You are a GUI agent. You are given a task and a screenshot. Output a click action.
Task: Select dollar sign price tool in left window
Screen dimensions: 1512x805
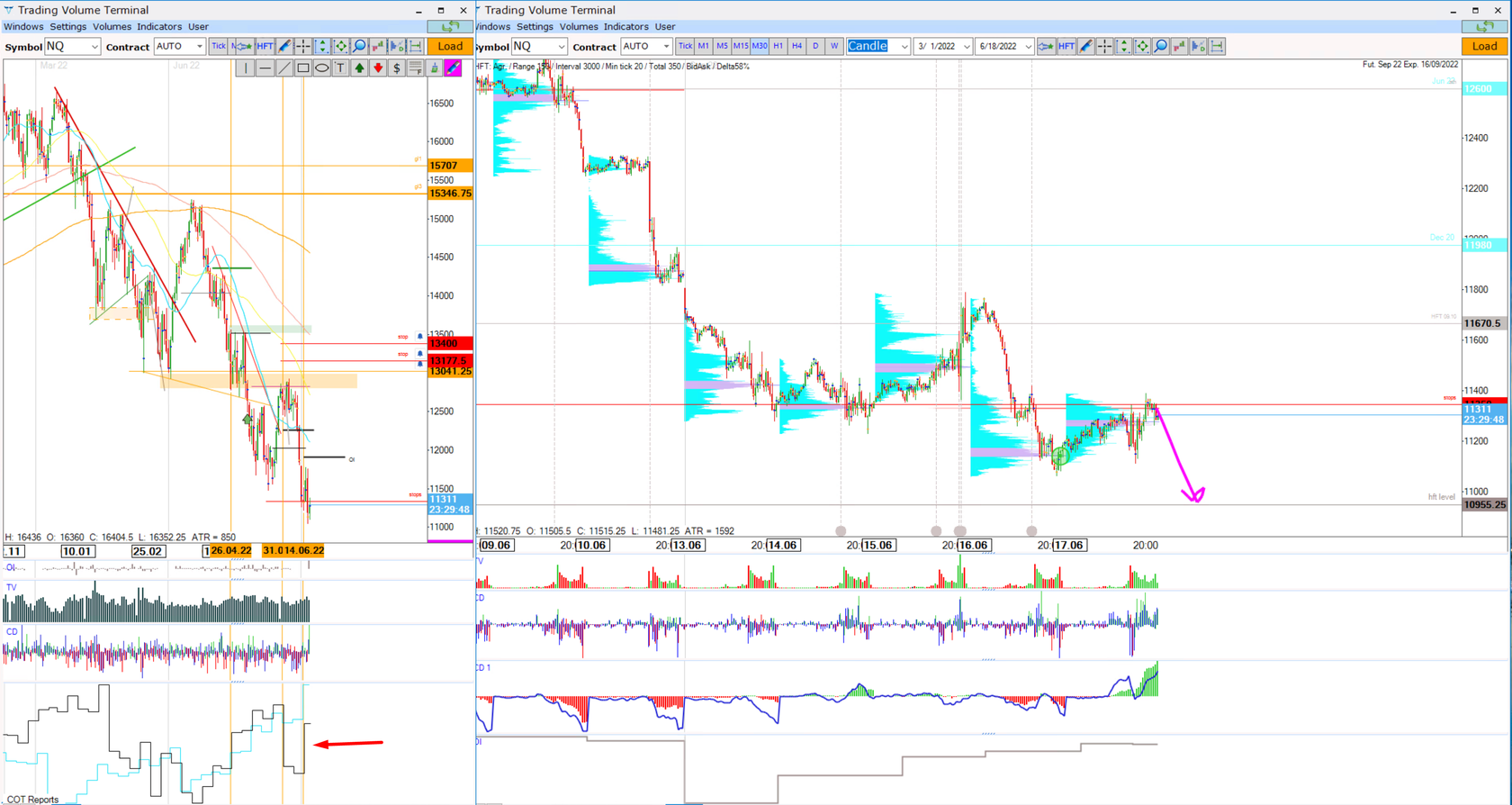click(397, 68)
